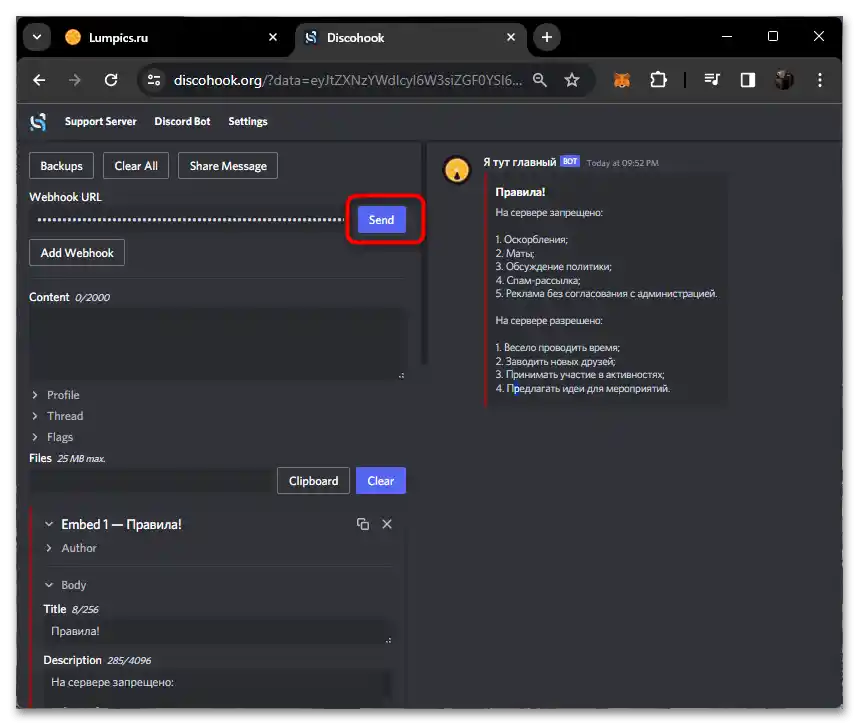Send the message to webhook
This screenshot has height=725, width=859.
[381, 220]
